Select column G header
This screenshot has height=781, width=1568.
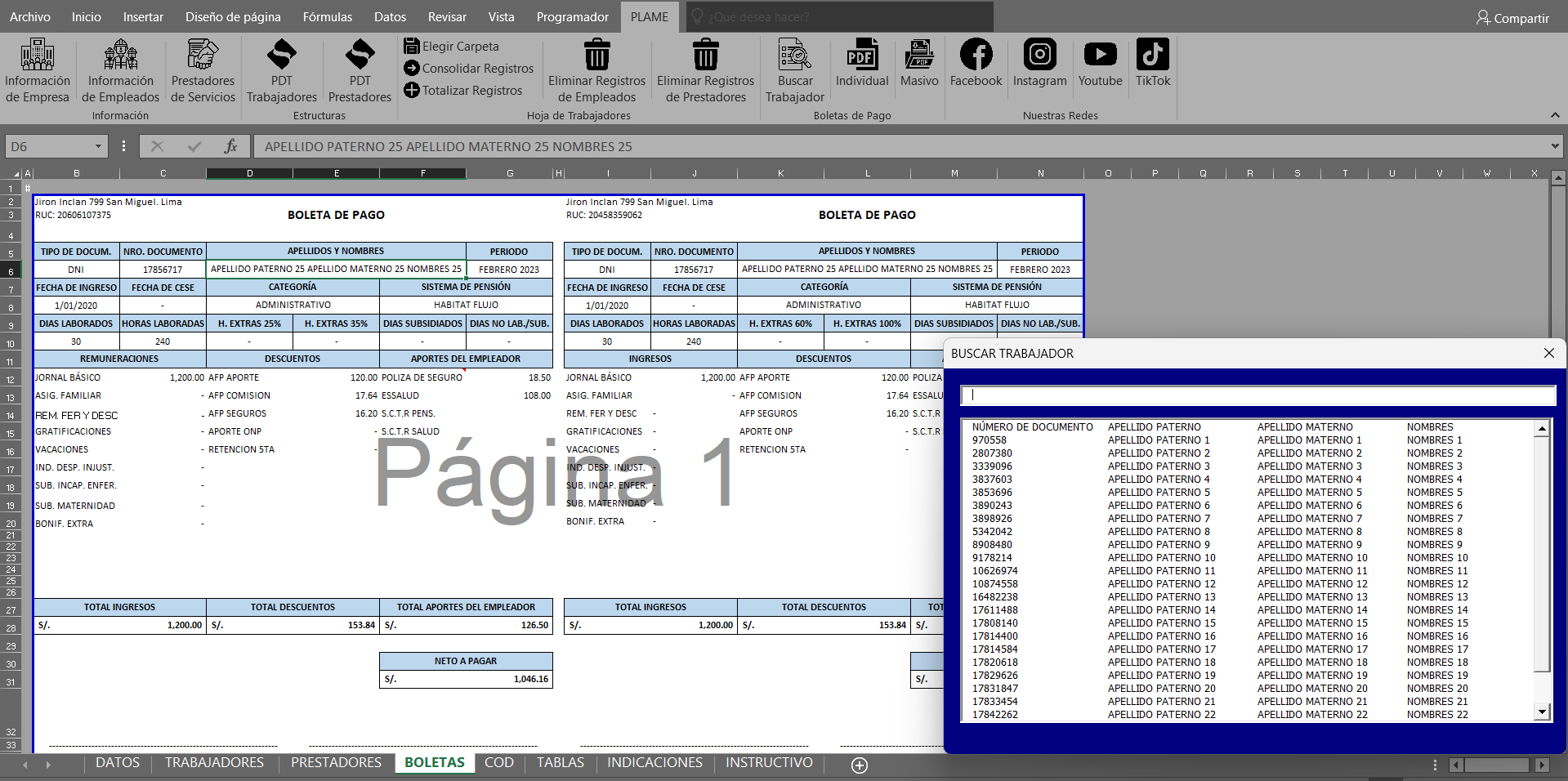tap(510, 173)
